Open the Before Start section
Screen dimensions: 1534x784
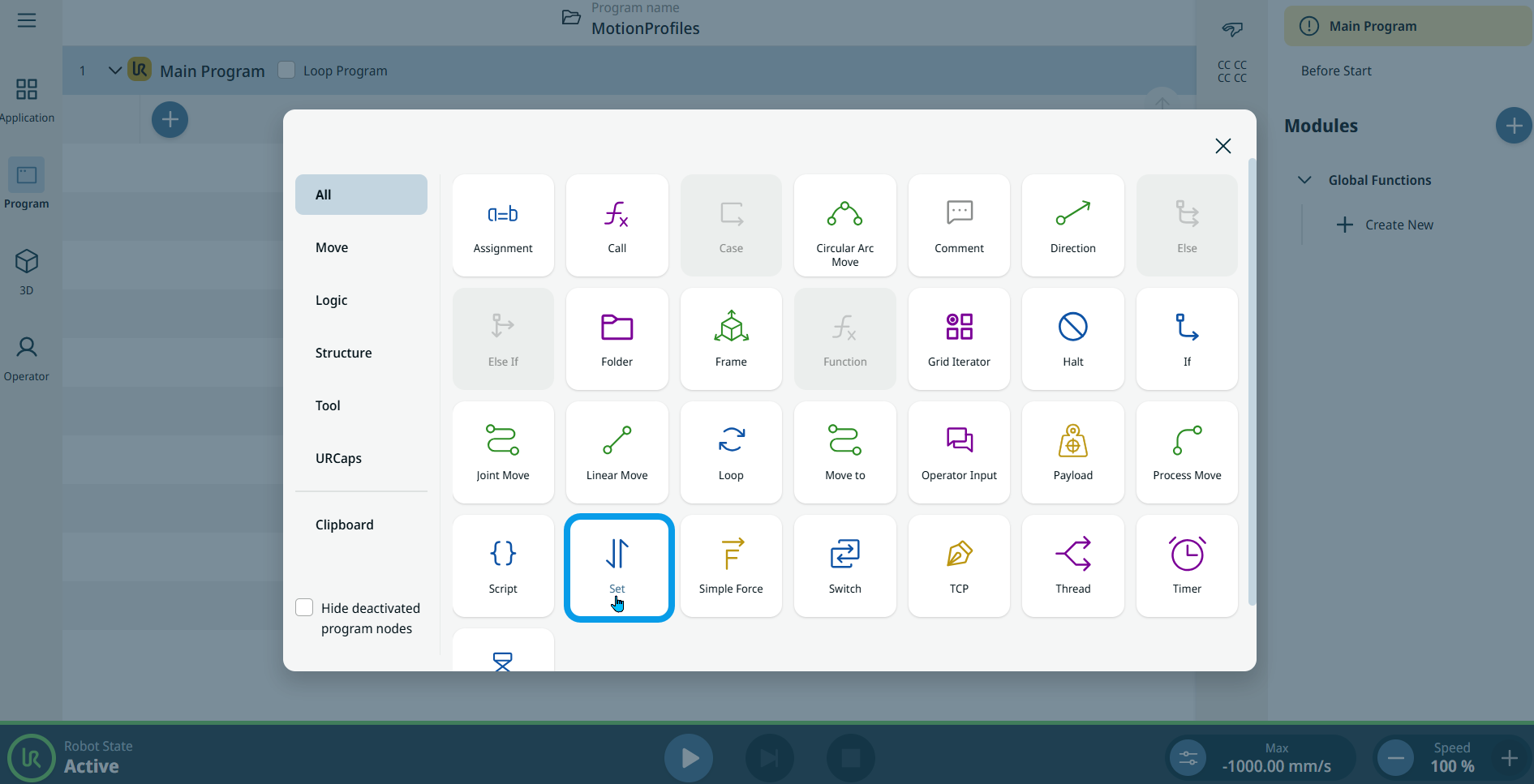[x=1336, y=71]
